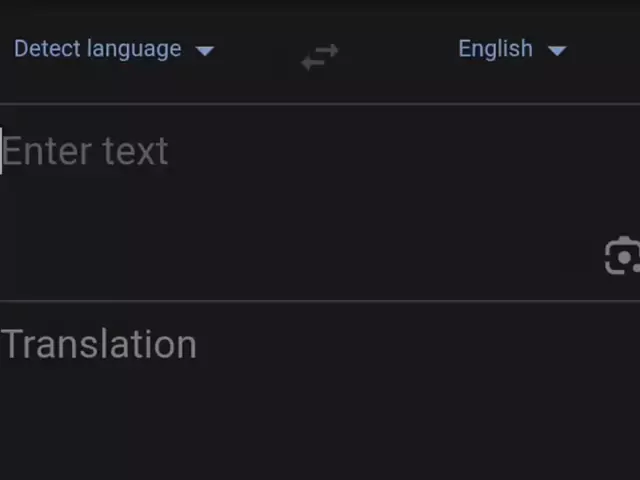Choose the Detect language option text
Viewport: 640px width, 480px height.
click(x=98, y=49)
